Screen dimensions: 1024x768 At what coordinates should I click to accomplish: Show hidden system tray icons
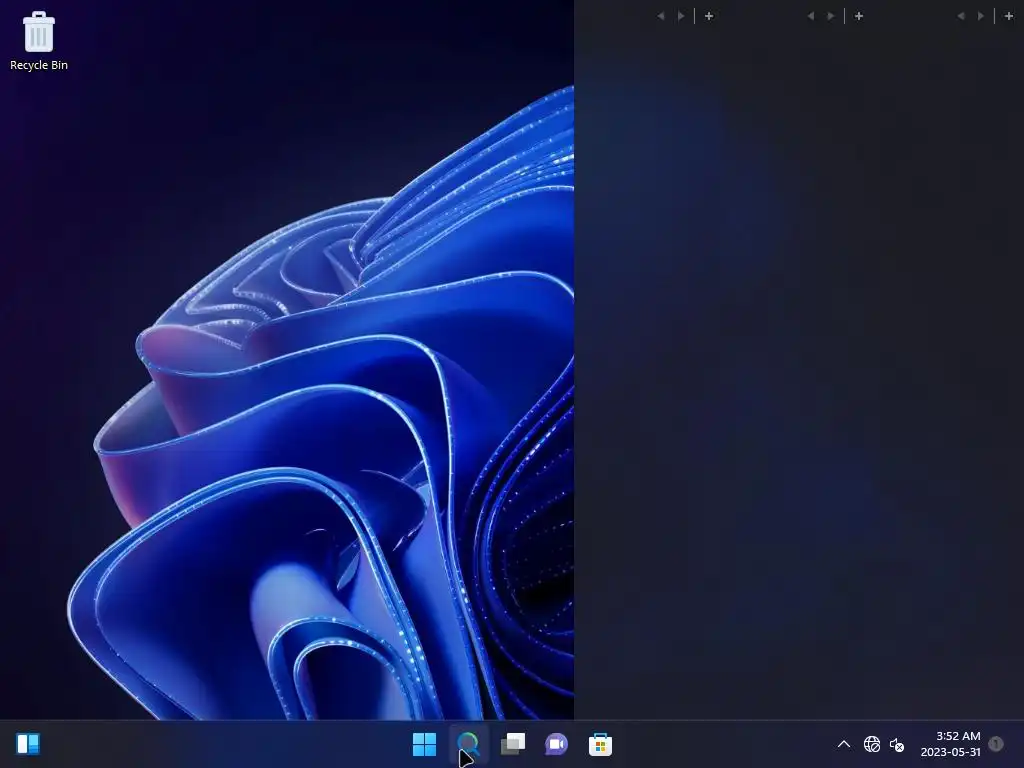tap(844, 744)
